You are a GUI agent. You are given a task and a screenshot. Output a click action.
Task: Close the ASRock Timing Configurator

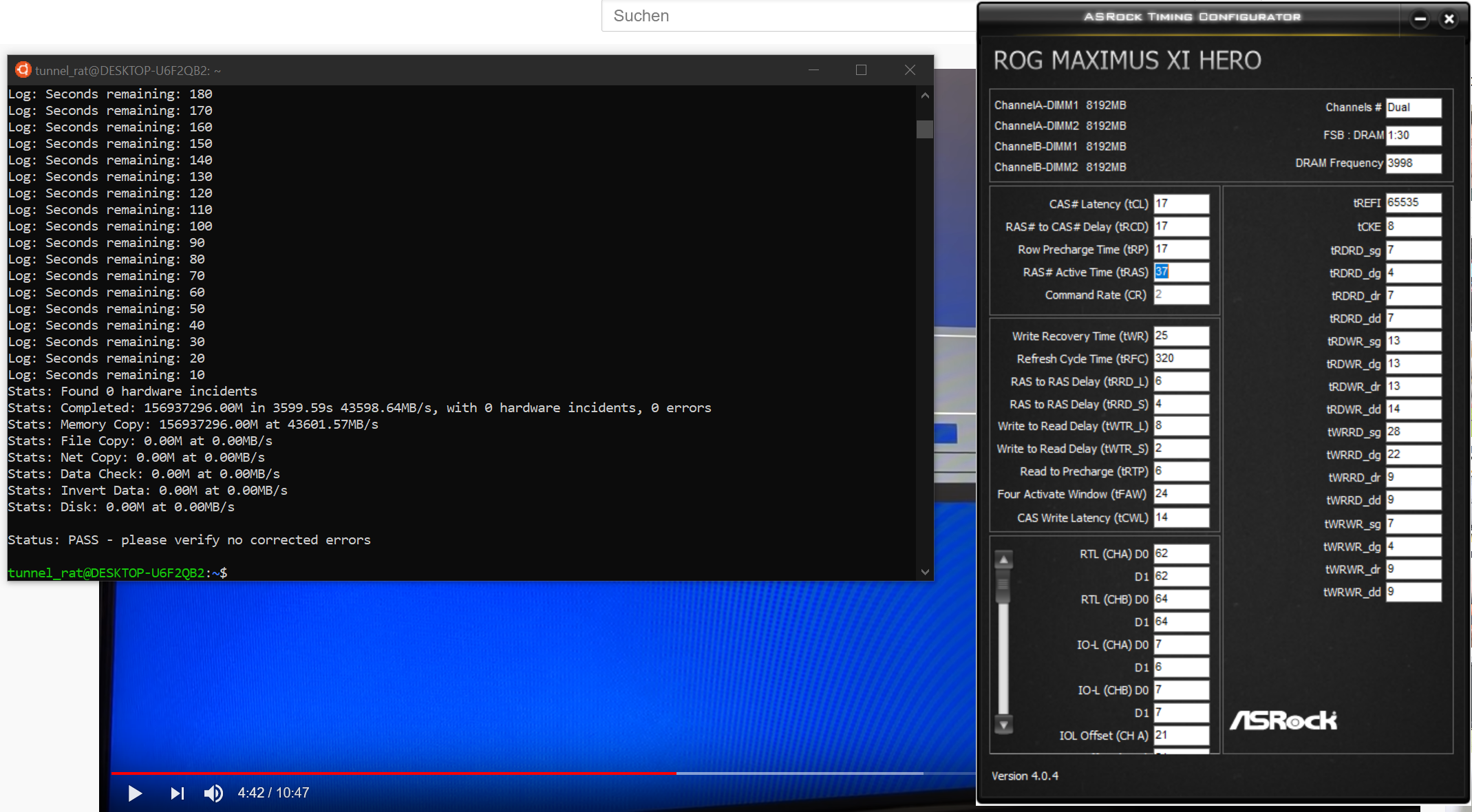point(1449,19)
